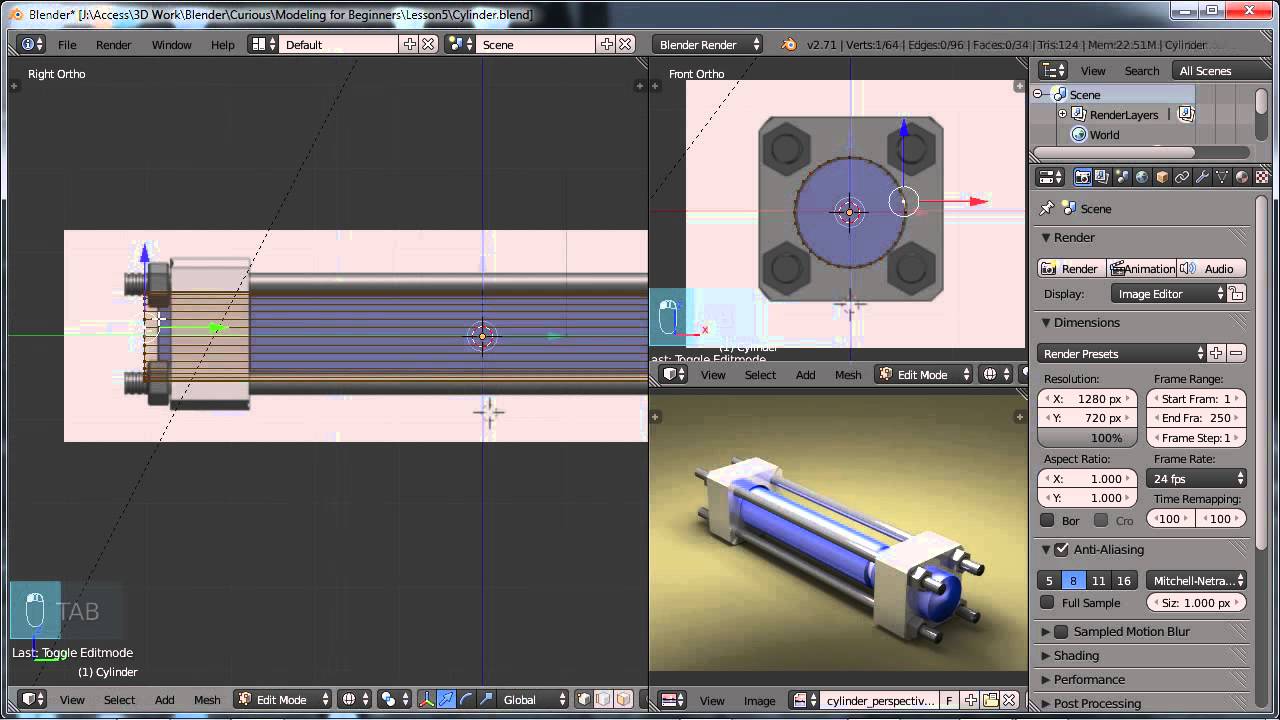Set anti-aliasing samples to 11
Image resolution: width=1280 pixels, height=720 pixels.
tap(1099, 580)
